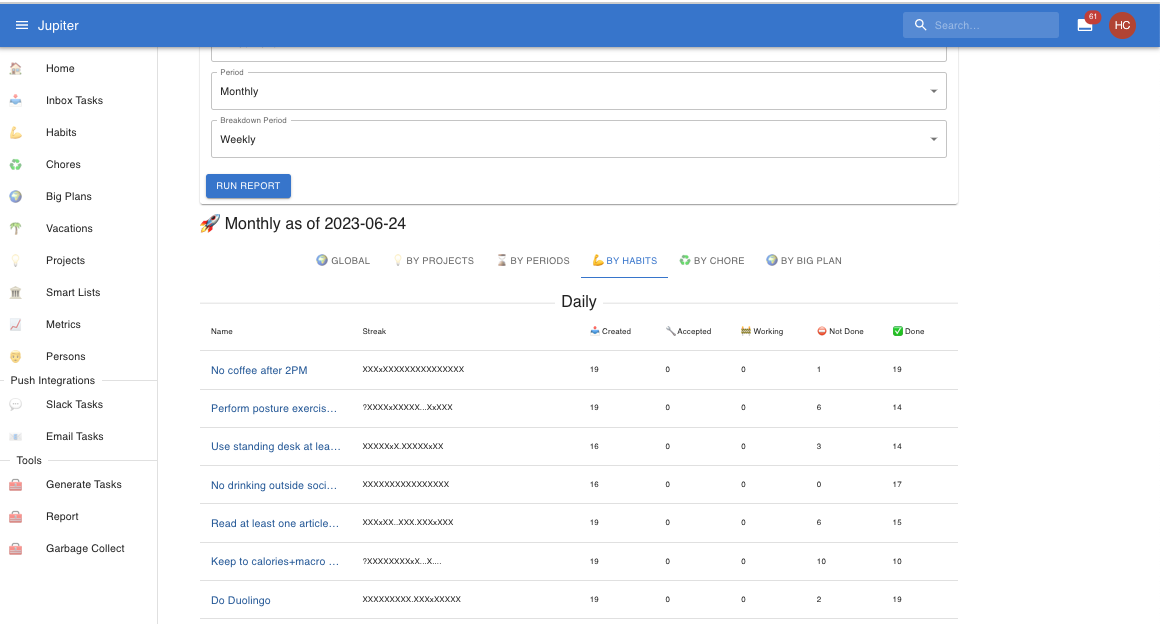Click the Garbage Collect toolbox icon

coord(16,548)
